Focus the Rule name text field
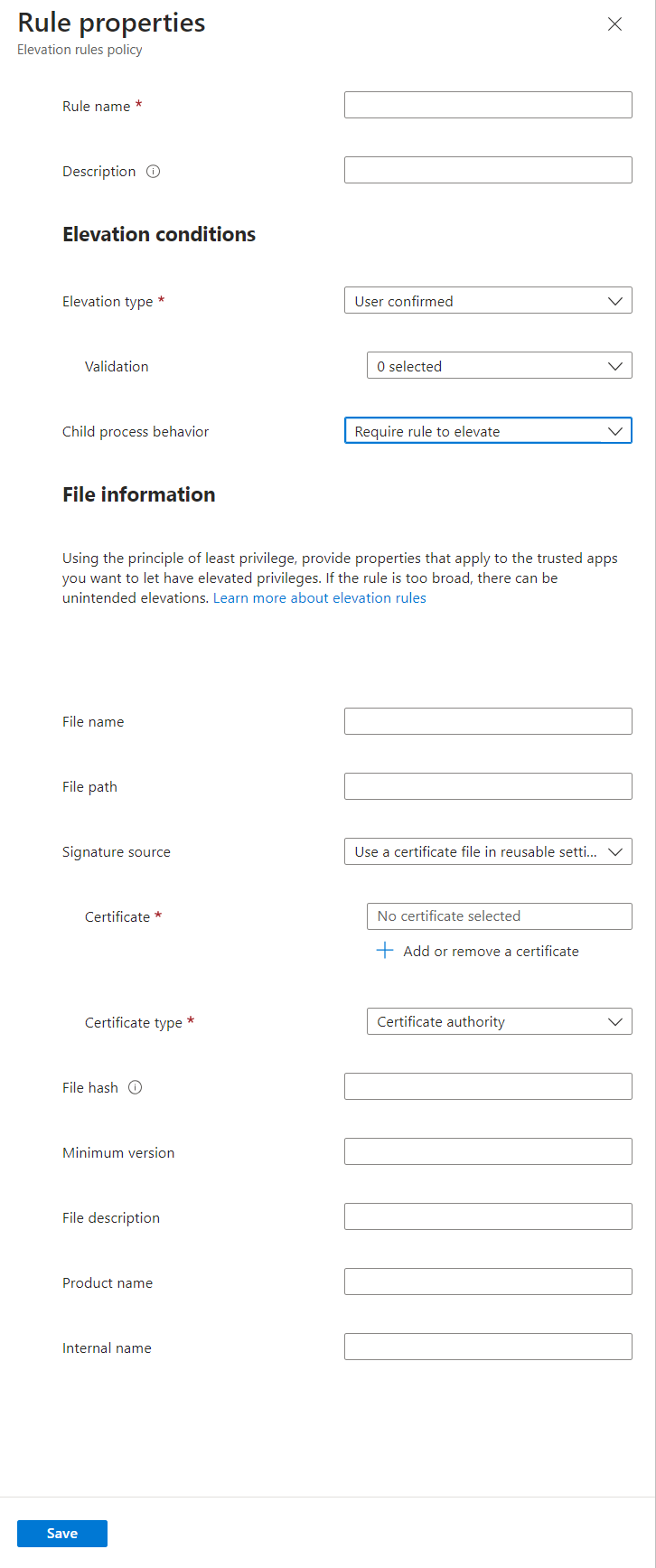This screenshot has height=1568, width=656. click(x=488, y=105)
